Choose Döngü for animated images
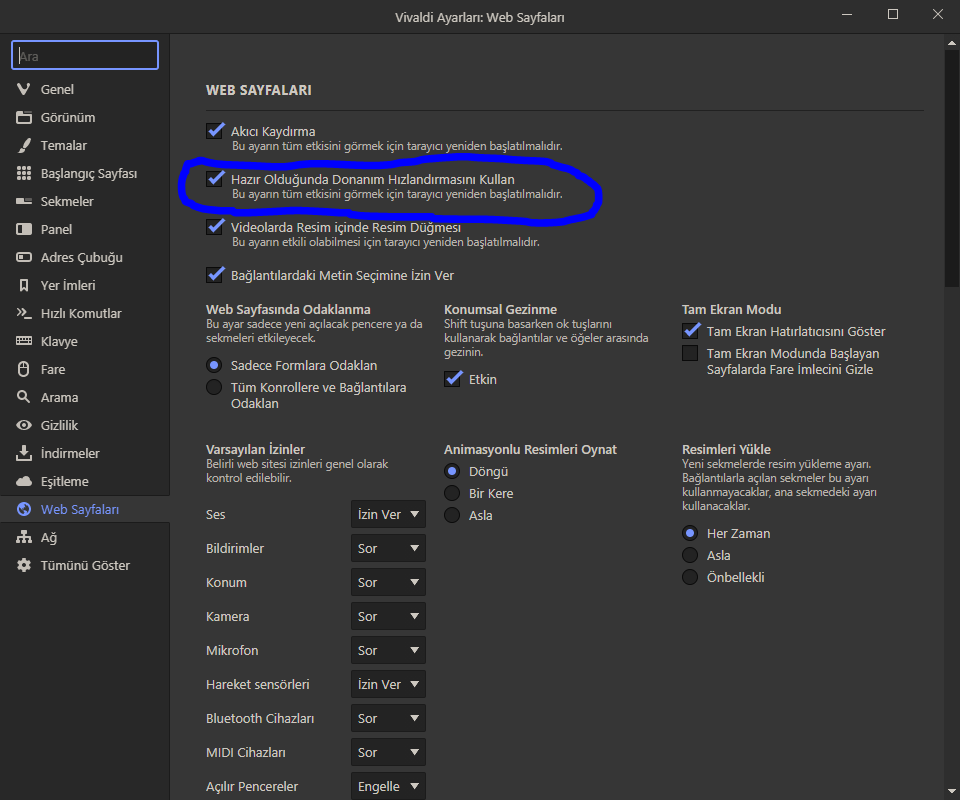Viewport: 960px width, 800px height. pos(452,471)
